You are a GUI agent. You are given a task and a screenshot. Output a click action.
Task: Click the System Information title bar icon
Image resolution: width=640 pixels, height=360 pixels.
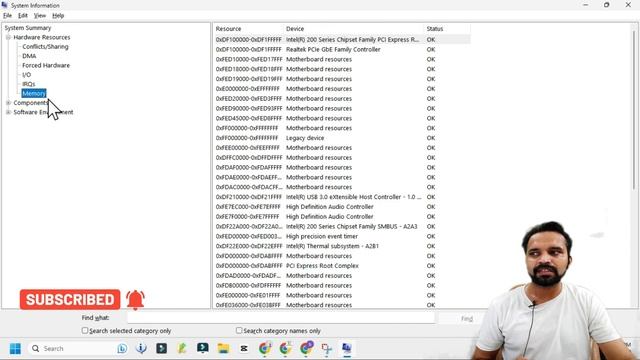(x=4, y=5)
